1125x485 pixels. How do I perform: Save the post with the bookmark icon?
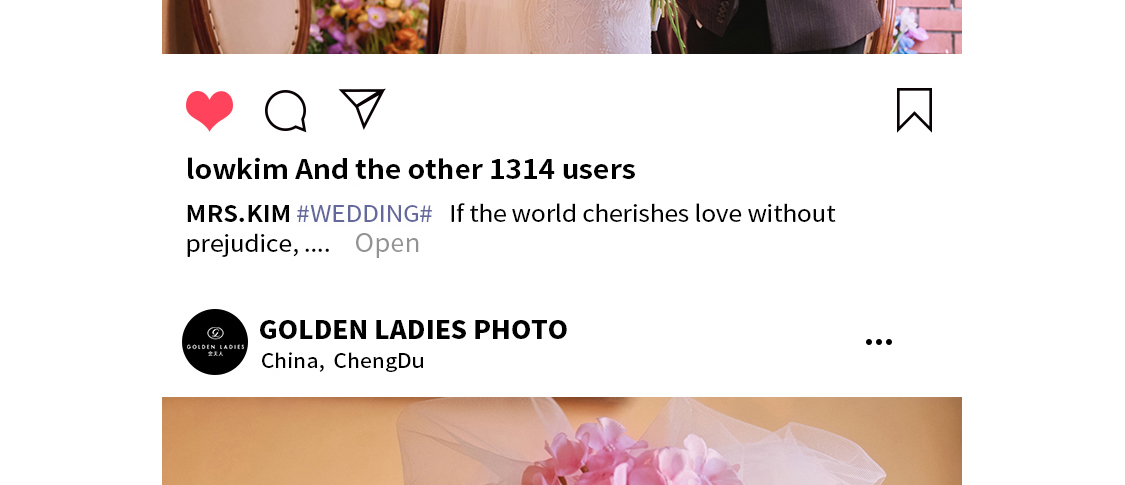point(914,110)
